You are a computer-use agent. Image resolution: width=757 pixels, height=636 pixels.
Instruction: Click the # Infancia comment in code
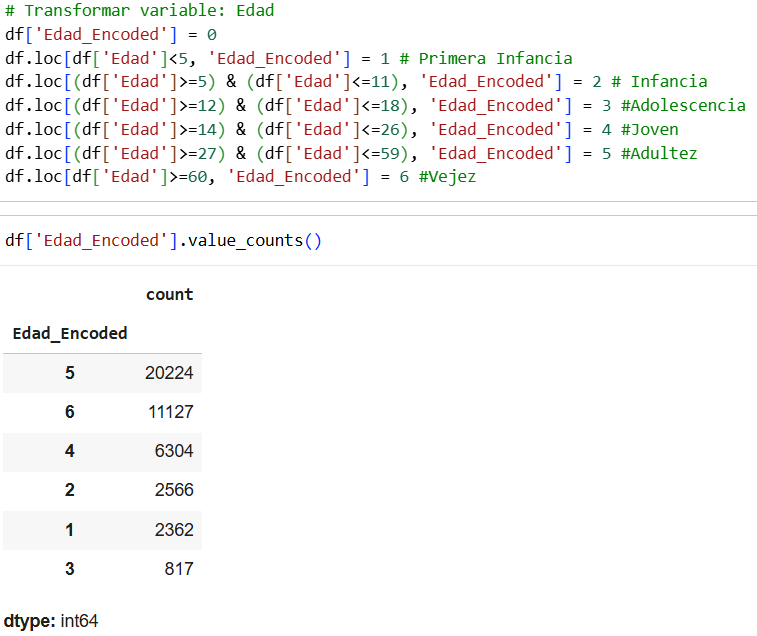coord(659,82)
